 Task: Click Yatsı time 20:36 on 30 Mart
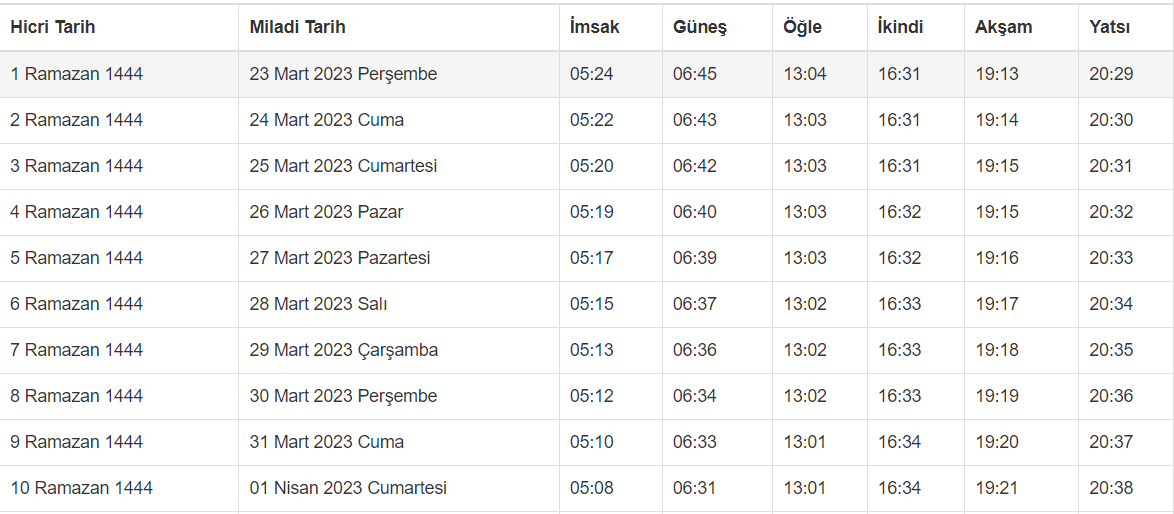(1111, 396)
